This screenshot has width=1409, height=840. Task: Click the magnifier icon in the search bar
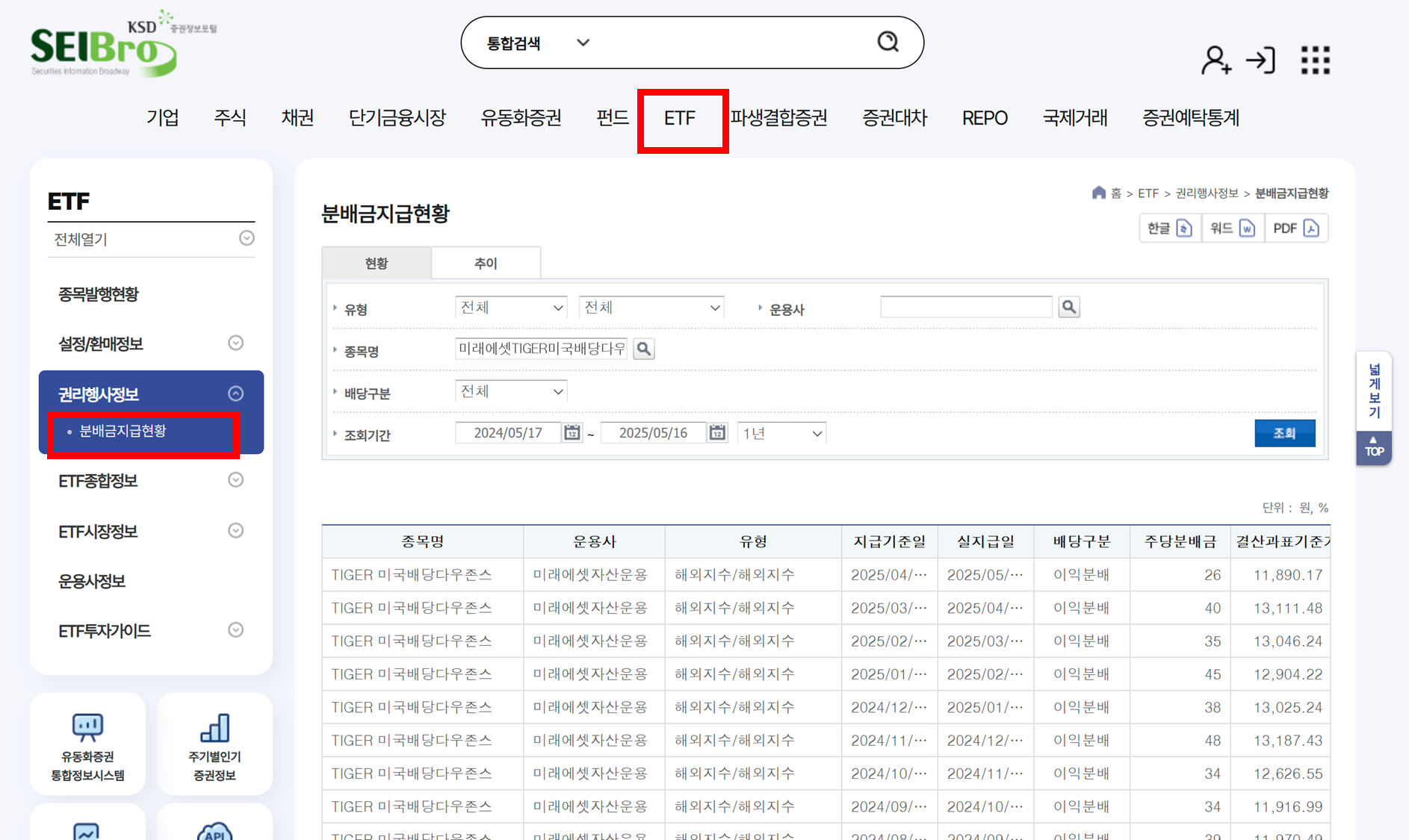pyautogui.click(x=888, y=42)
